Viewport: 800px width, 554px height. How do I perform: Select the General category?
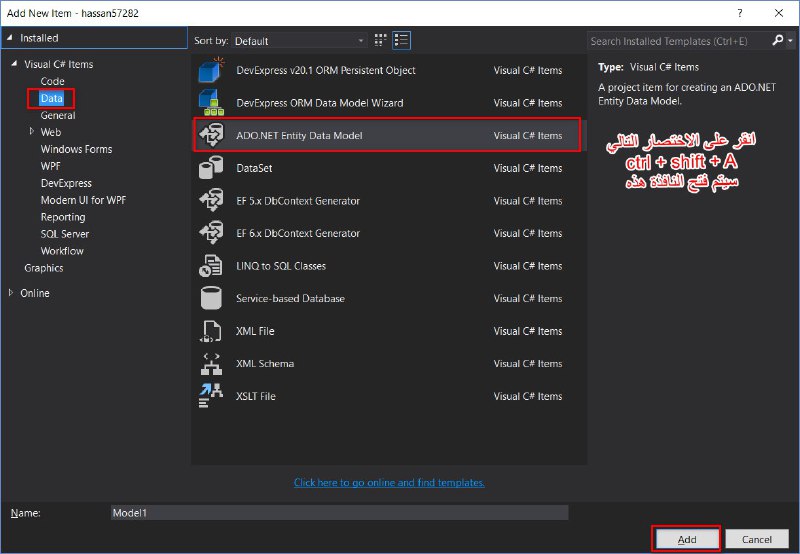tap(58, 115)
